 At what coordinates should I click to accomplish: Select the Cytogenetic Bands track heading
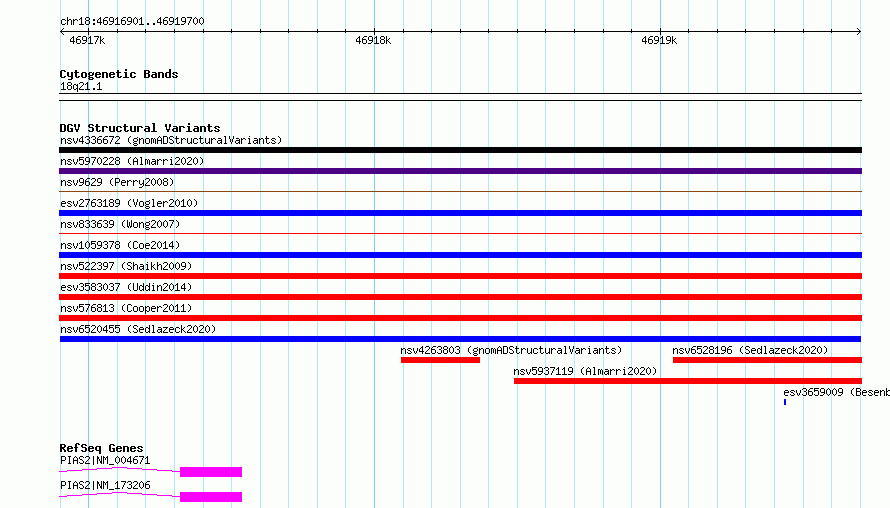[119, 74]
